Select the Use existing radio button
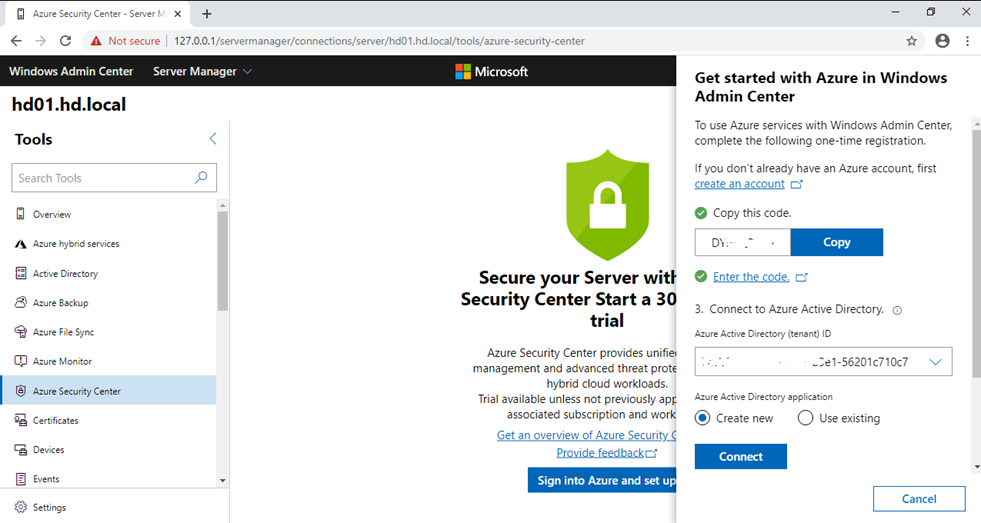 coord(806,418)
